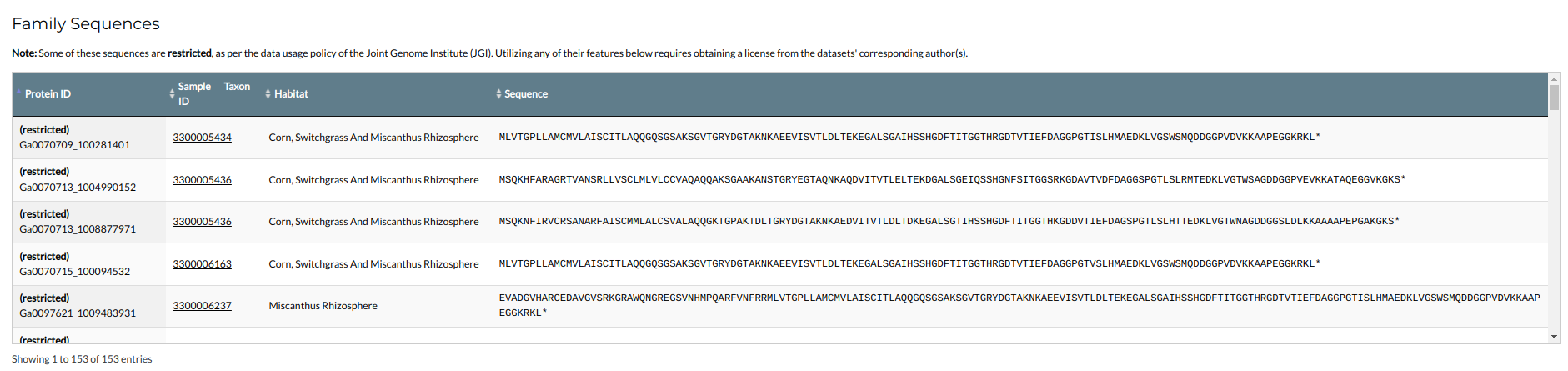Click the Protein ID sort arrow icon

tap(18, 93)
